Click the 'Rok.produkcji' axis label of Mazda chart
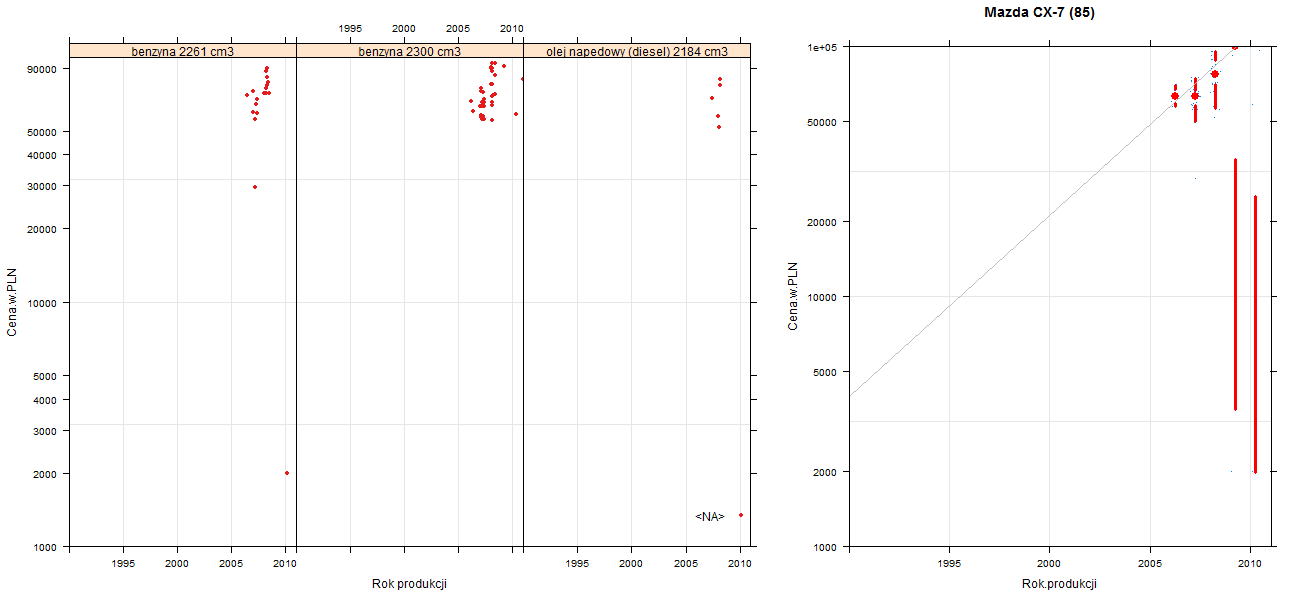Screen dimensions: 1300x600 [x=1060, y=583]
